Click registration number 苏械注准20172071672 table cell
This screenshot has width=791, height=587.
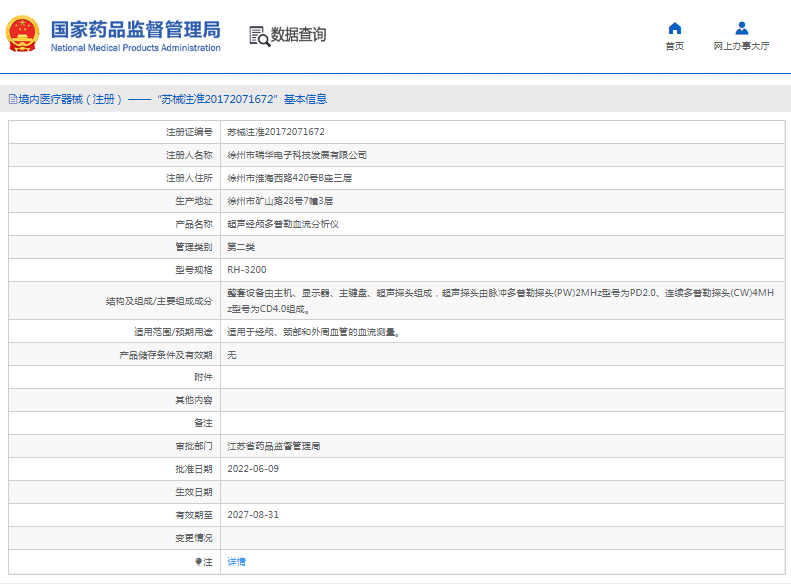276,132
